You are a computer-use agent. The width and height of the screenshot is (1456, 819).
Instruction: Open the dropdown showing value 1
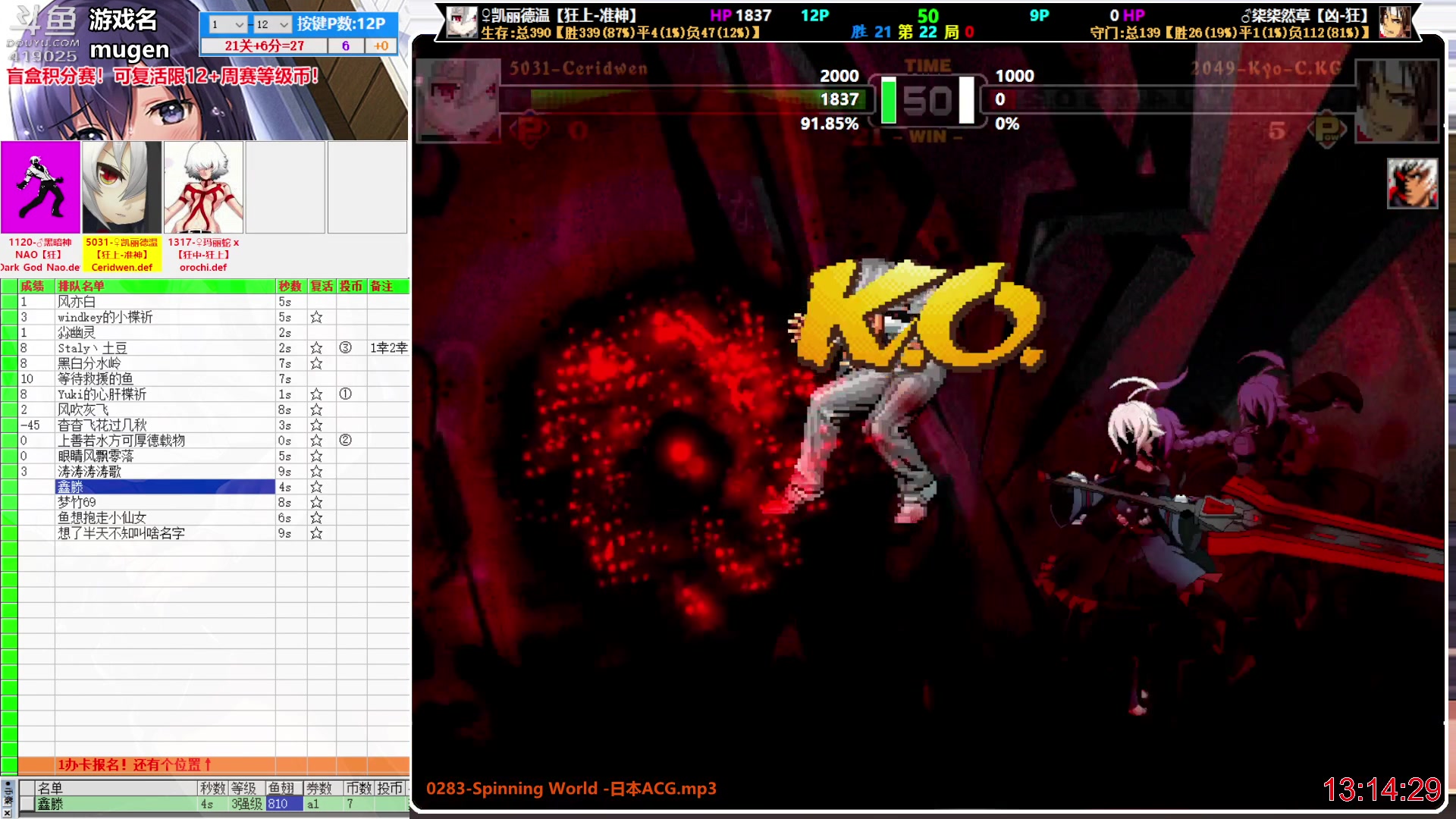pyautogui.click(x=227, y=24)
